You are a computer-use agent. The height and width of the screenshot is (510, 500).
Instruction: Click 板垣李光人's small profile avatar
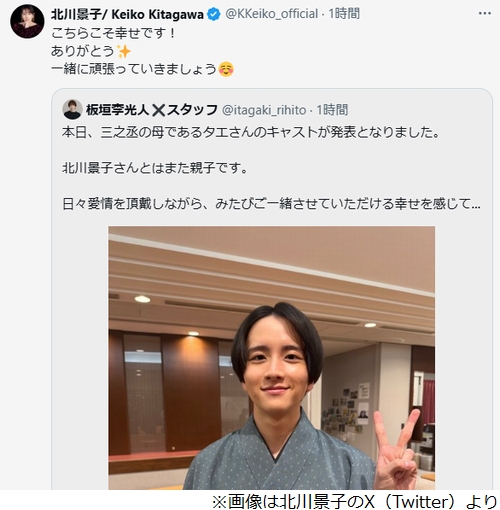tap(72, 109)
